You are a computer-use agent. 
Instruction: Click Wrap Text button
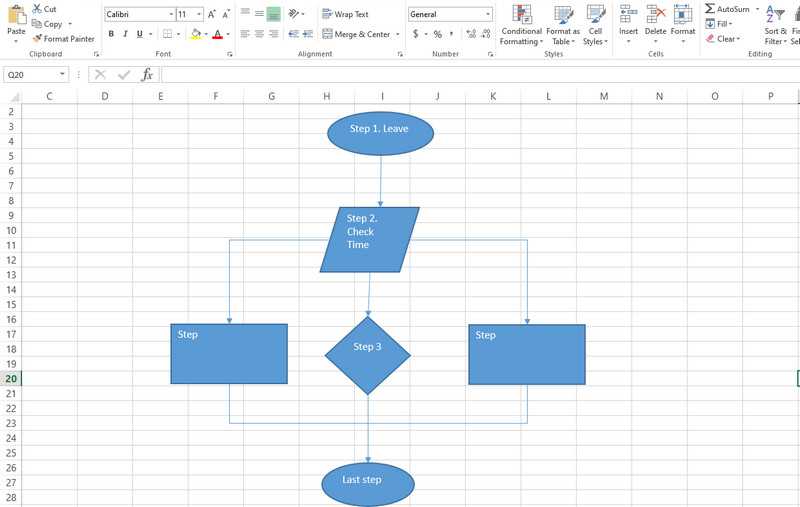click(x=345, y=14)
